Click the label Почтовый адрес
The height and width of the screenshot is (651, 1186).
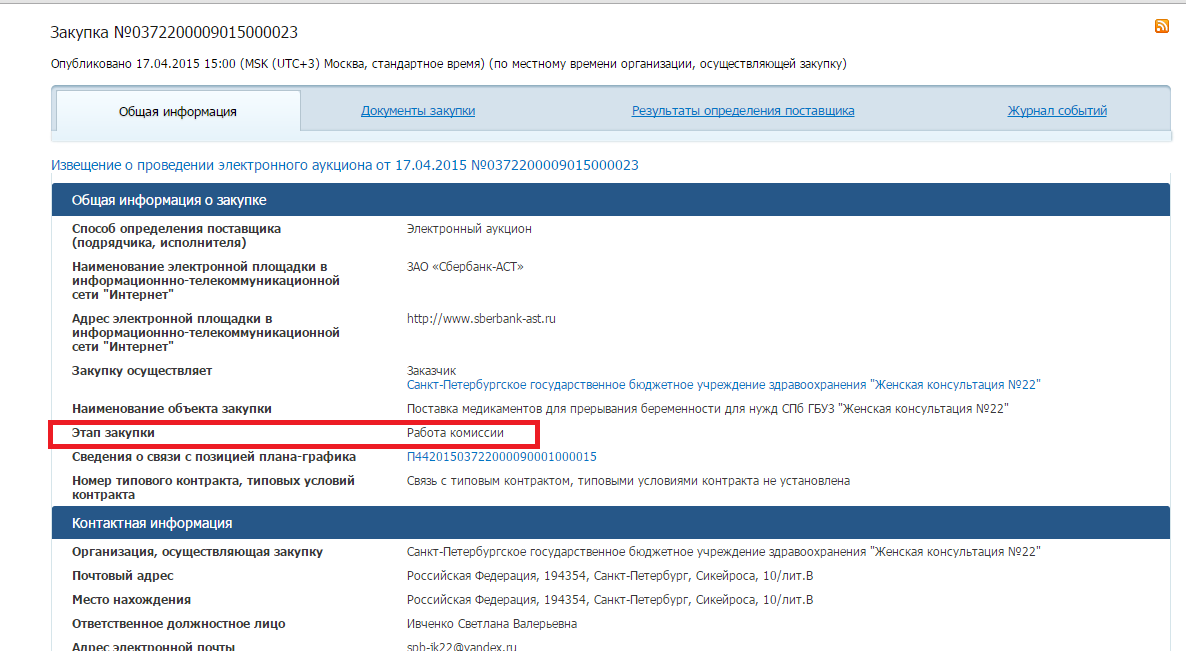pyautogui.click(x=123, y=575)
